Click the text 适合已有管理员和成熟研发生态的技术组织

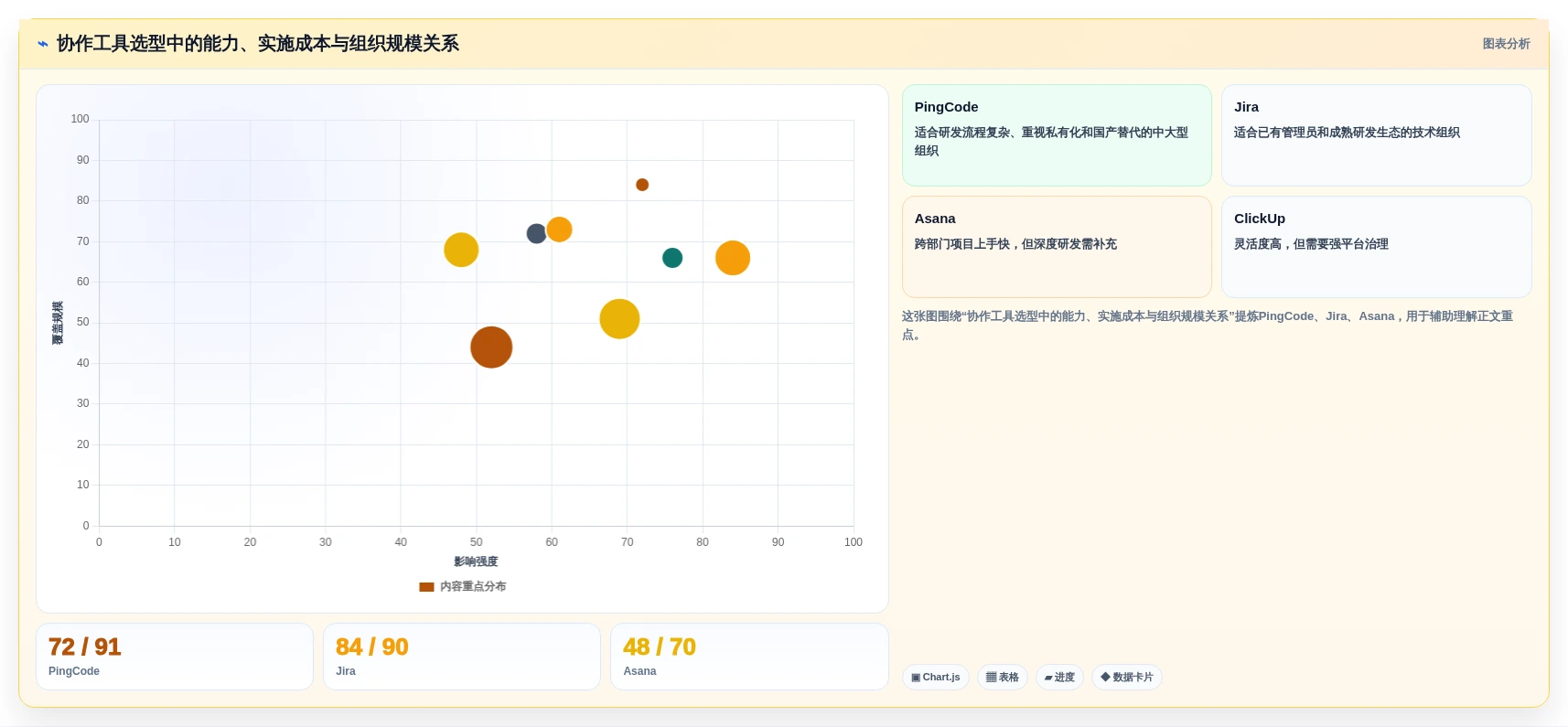[1347, 133]
